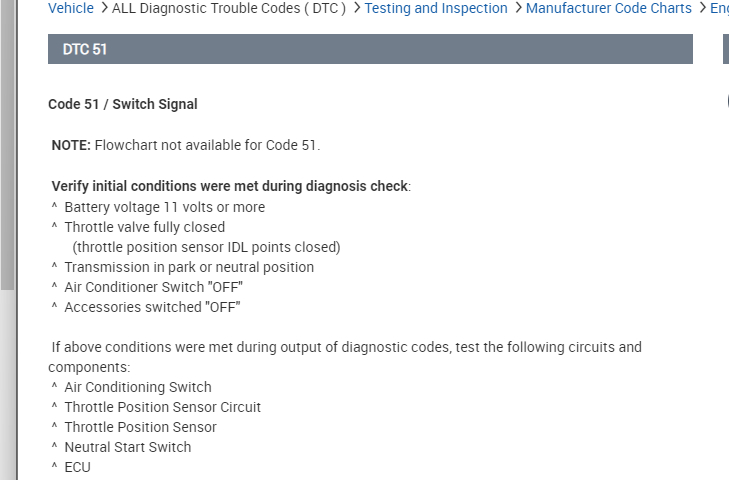Select the ALL Diagnostic Trouble Codes breadcrumb

click(229, 8)
